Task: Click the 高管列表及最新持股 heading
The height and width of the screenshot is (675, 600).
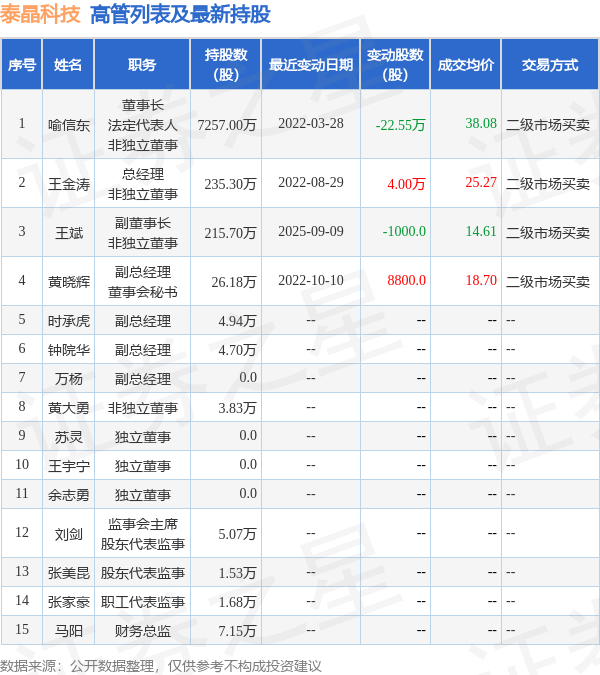Action: [180, 14]
